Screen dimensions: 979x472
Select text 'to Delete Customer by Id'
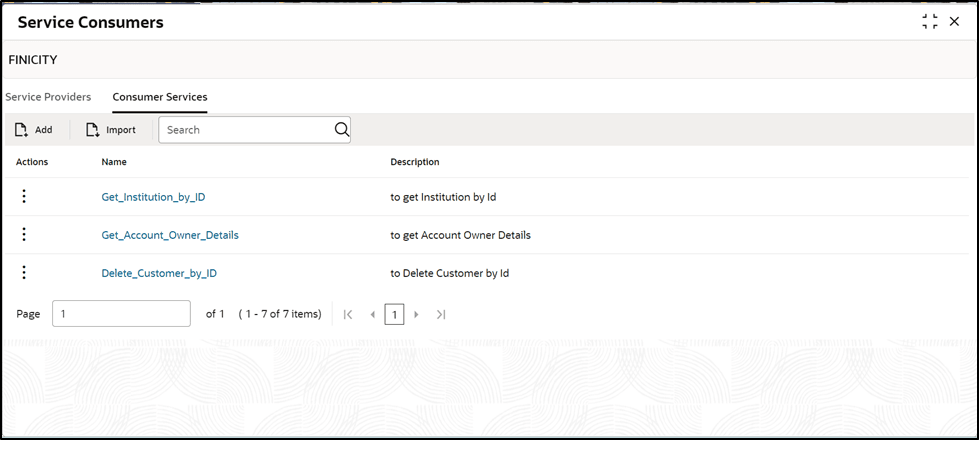click(450, 273)
